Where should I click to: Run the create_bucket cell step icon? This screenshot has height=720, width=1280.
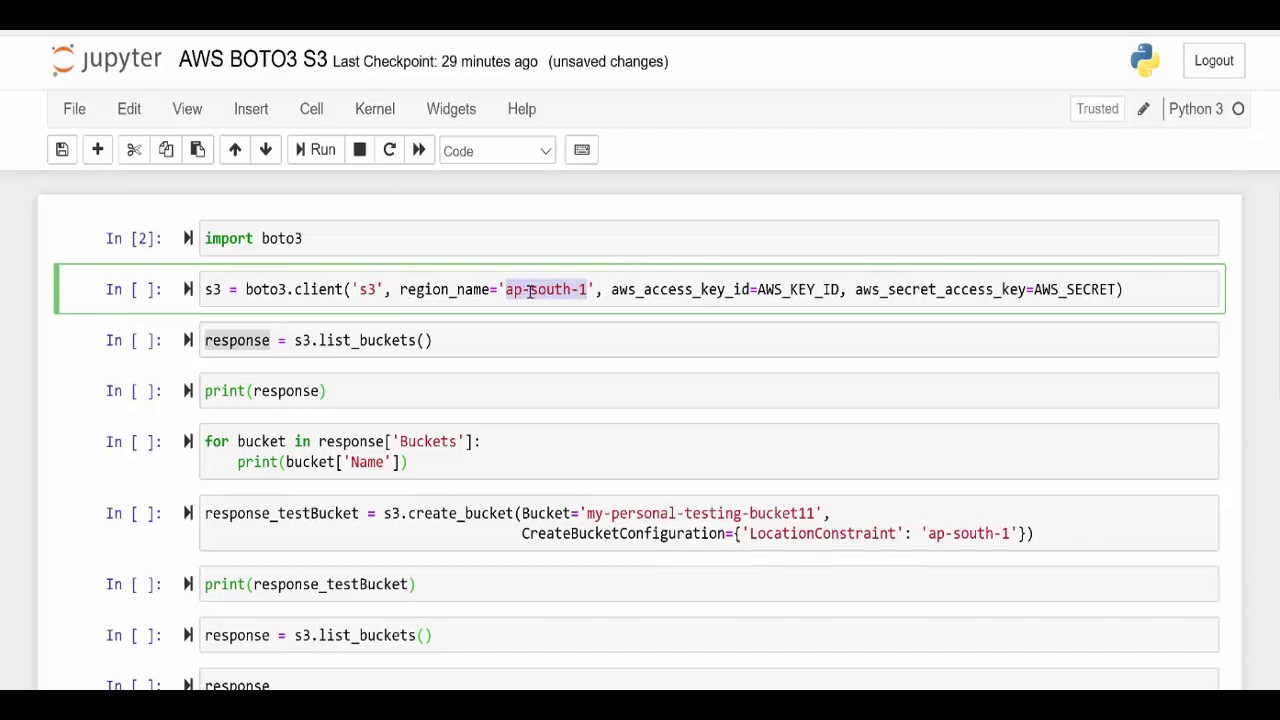tap(188, 513)
